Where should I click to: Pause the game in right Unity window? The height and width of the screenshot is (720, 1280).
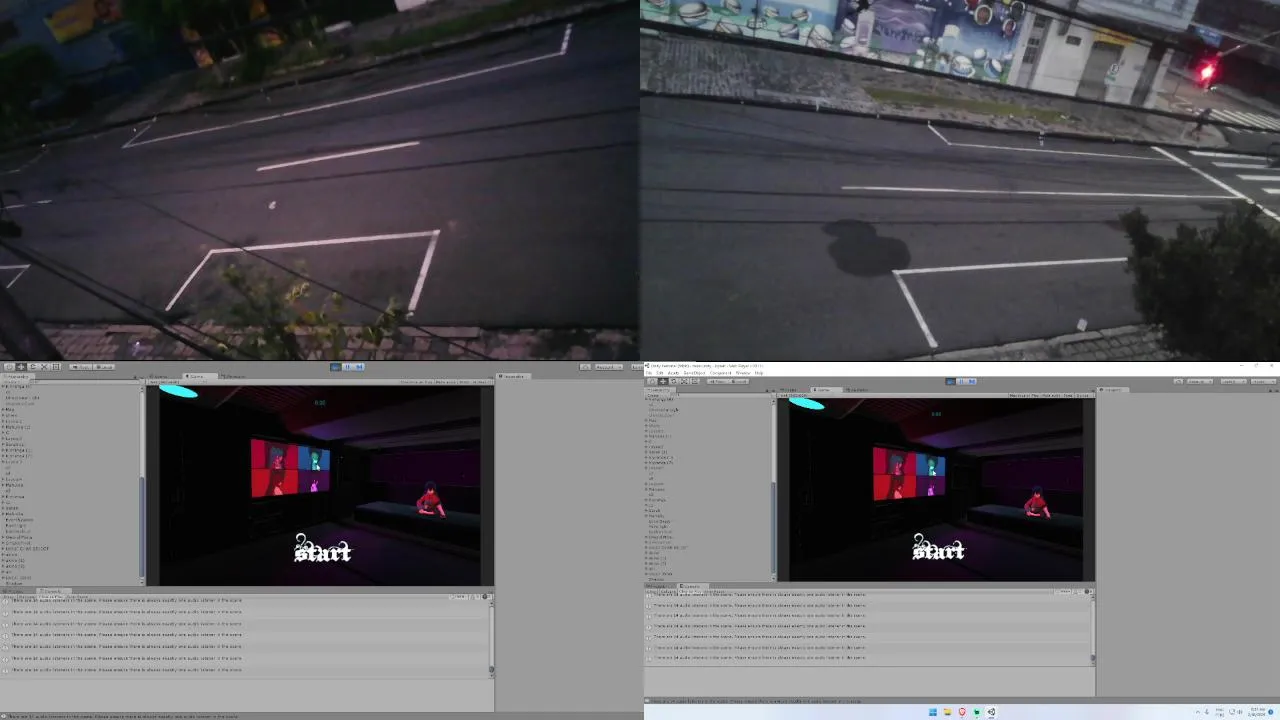tap(960, 381)
